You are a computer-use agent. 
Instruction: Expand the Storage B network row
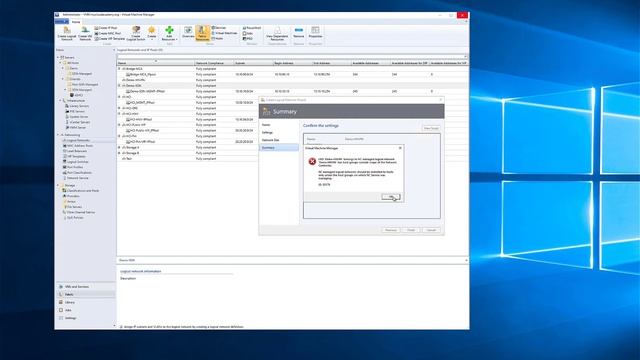pyautogui.click(x=119, y=153)
